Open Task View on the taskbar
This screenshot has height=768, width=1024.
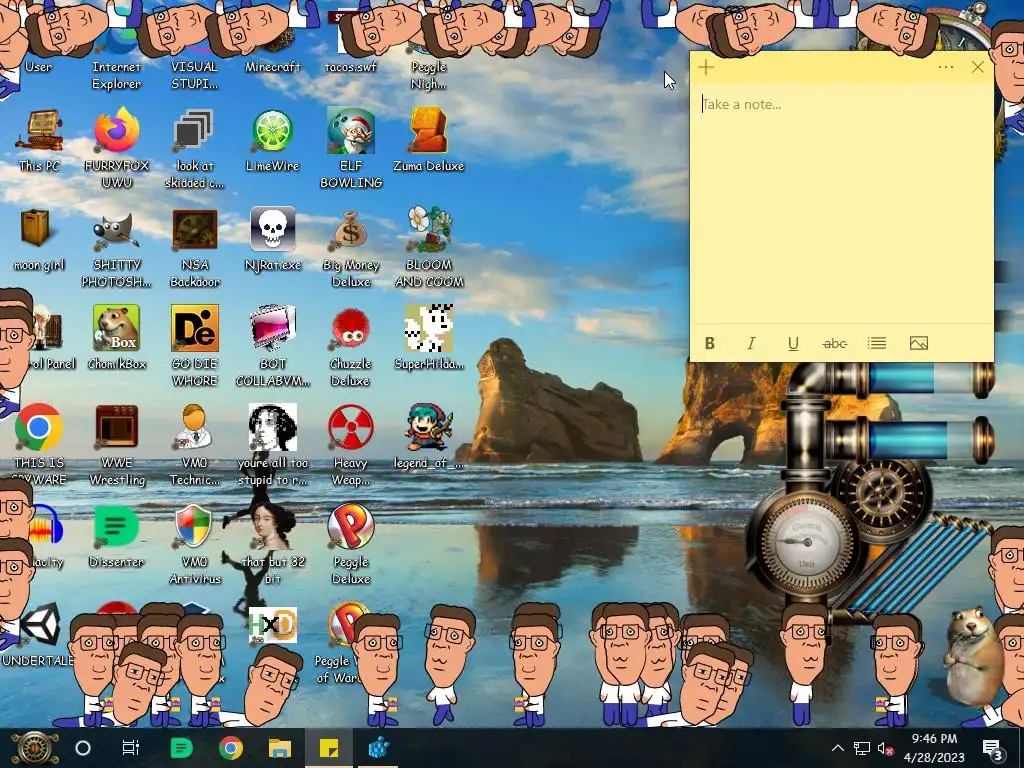coord(131,748)
